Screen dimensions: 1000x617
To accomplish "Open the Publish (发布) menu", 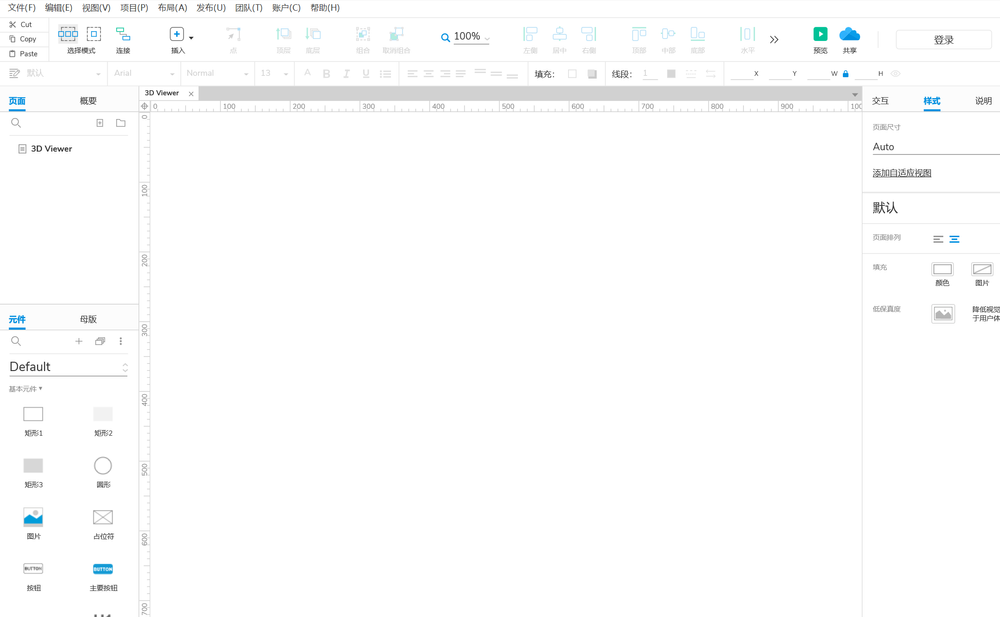I will click(210, 8).
